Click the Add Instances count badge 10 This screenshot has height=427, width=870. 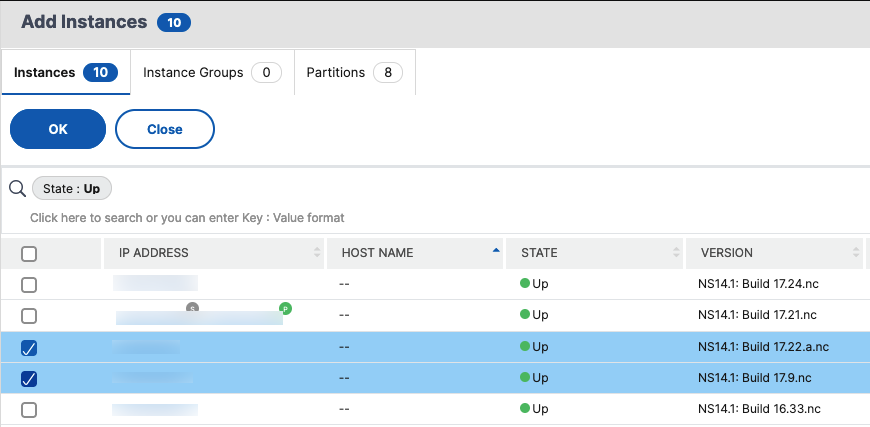point(174,23)
